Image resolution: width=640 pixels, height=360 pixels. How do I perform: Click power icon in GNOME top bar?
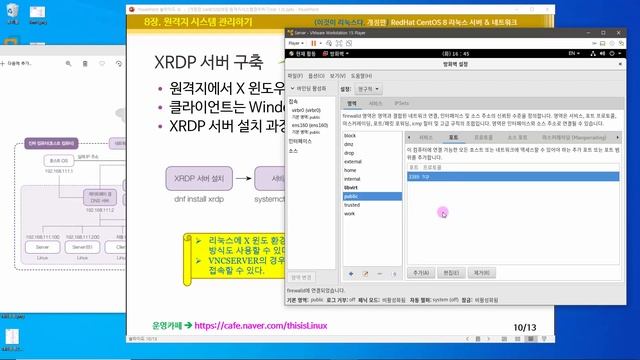pos(612,53)
